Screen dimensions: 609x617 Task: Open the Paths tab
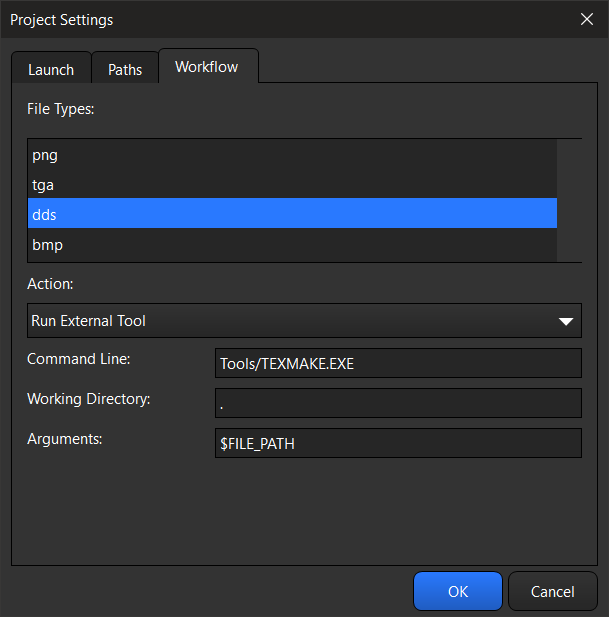click(125, 69)
